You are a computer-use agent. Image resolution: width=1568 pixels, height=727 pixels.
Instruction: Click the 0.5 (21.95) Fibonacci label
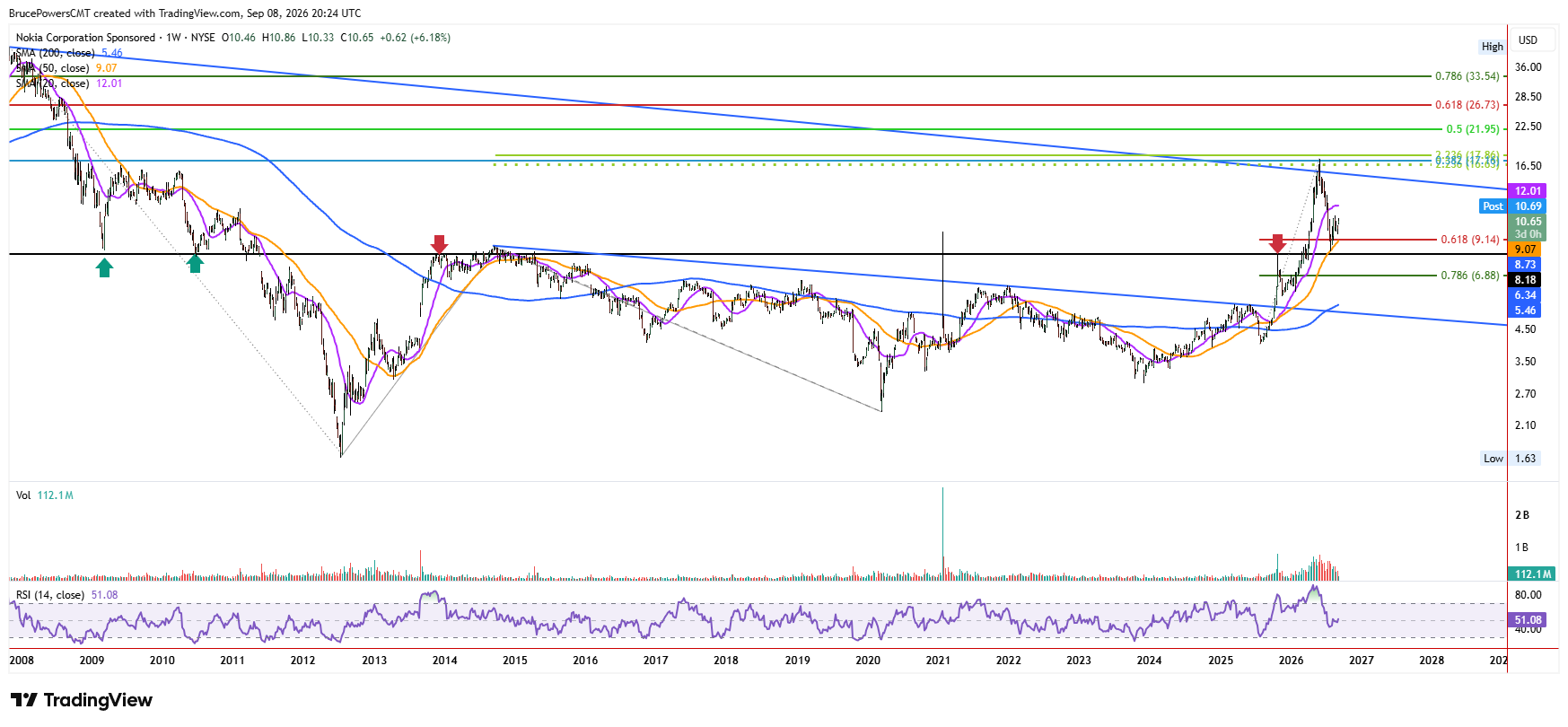click(1473, 129)
